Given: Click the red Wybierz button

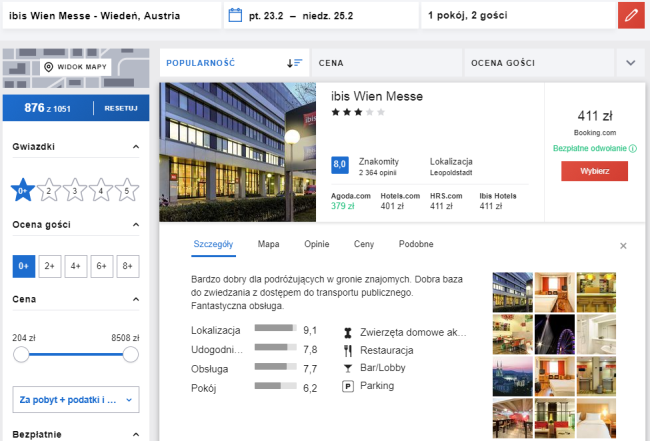Looking at the screenshot, I should click(x=594, y=171).
